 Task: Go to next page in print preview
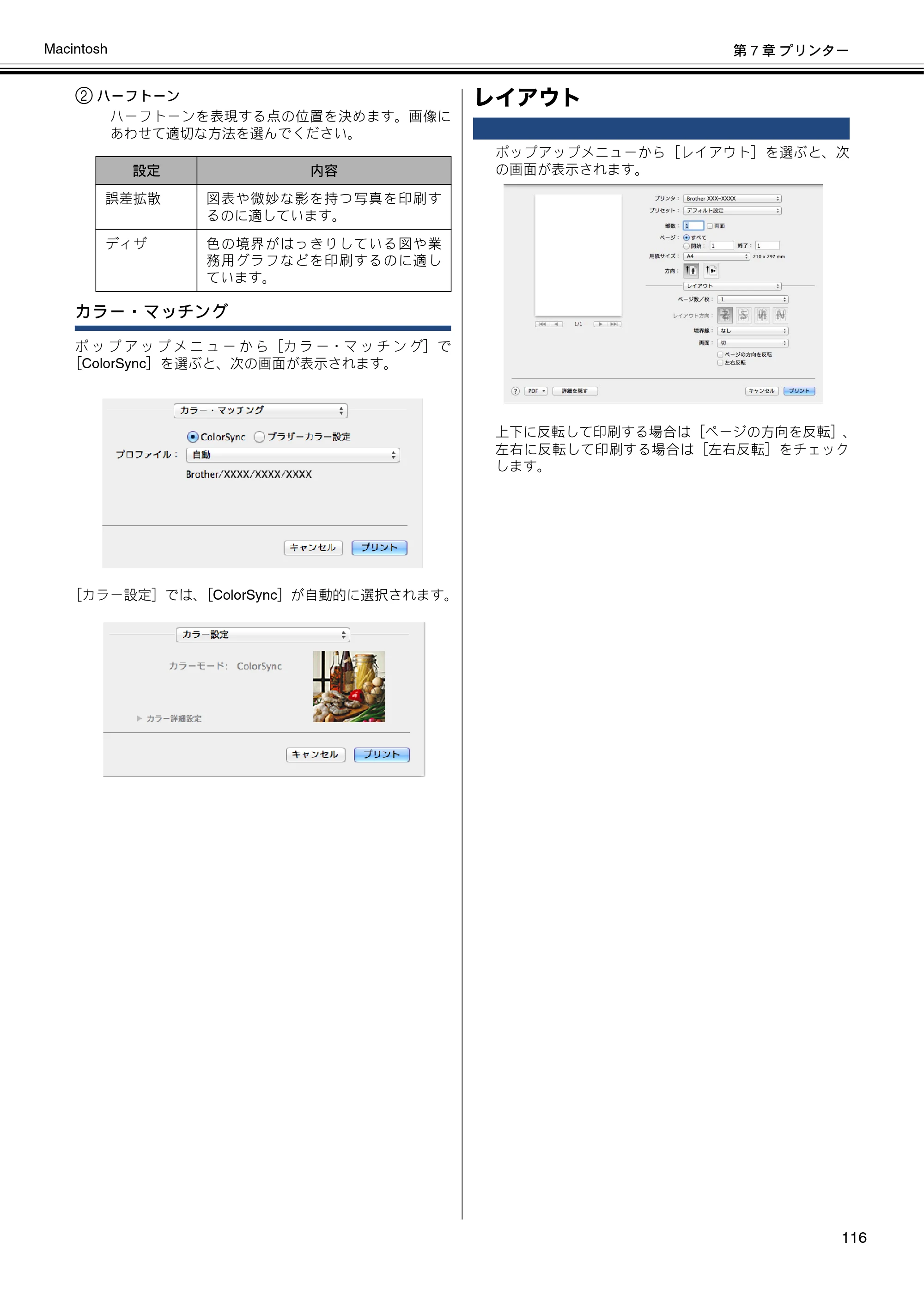[x=601, y=324]
